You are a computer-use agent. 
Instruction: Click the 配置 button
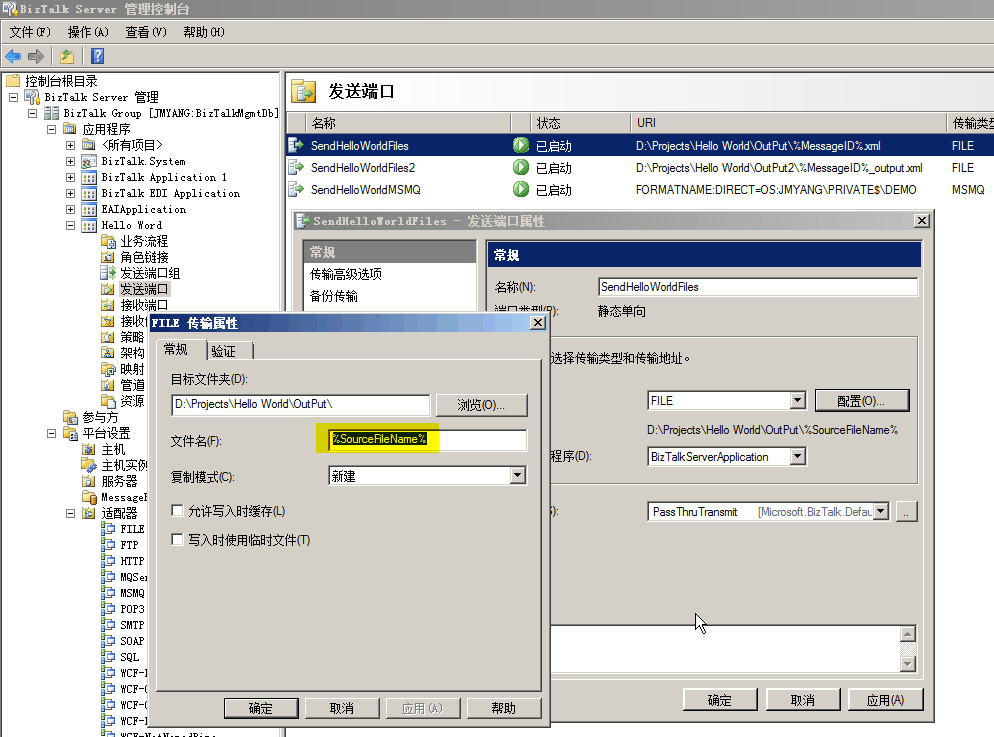point(862,401)
